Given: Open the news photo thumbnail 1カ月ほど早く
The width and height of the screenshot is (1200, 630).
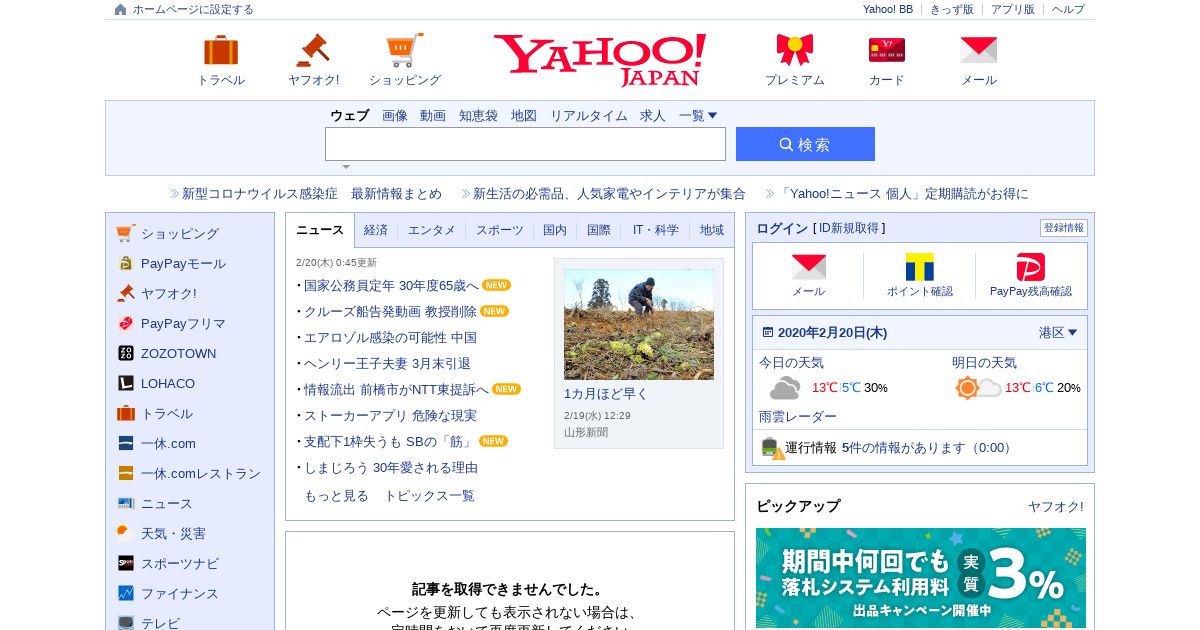Looking at the screenshot, I should pyautogui.click(x=639, y=324).
